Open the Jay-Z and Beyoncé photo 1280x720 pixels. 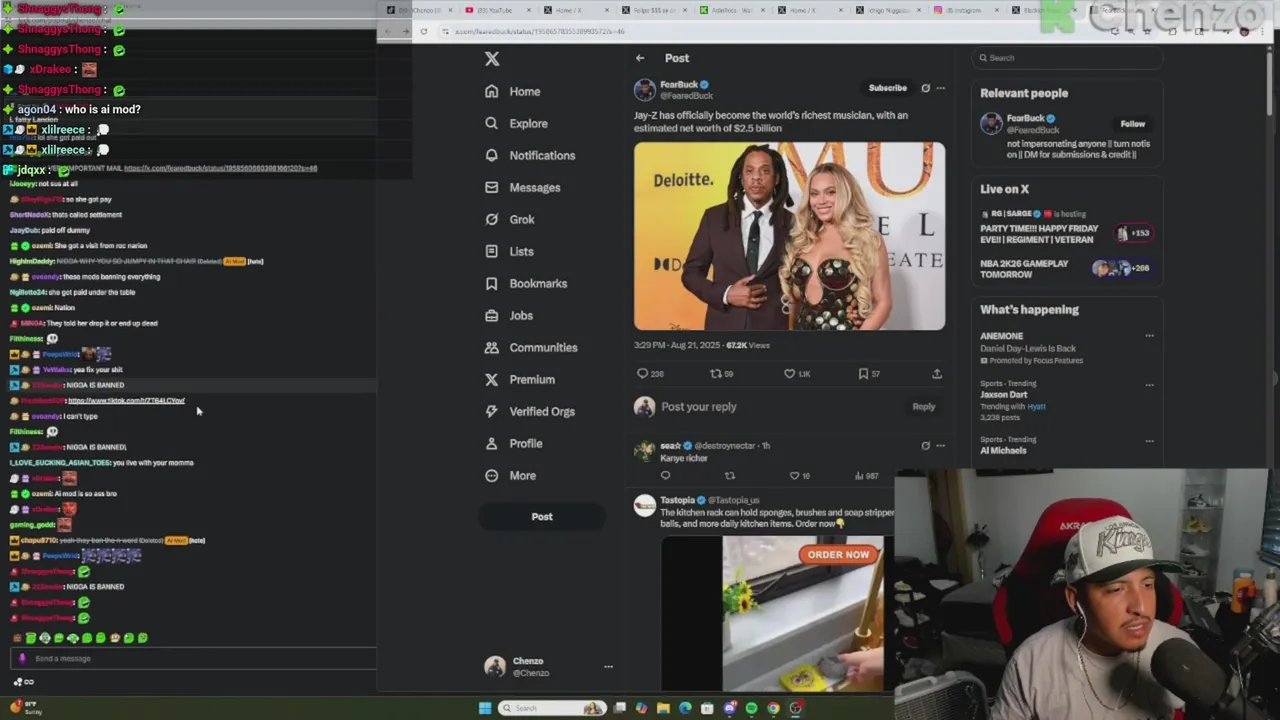[x=789, y=236]
